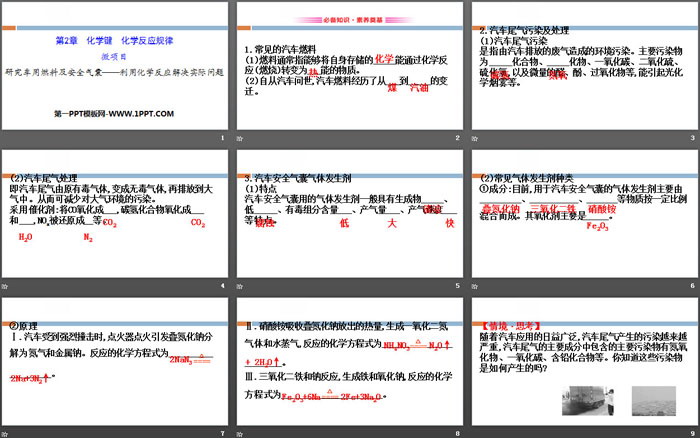The height and width of the screenshot is (438, 700).
Task: Click slide number label "1"
Action: tap(222, 138)
